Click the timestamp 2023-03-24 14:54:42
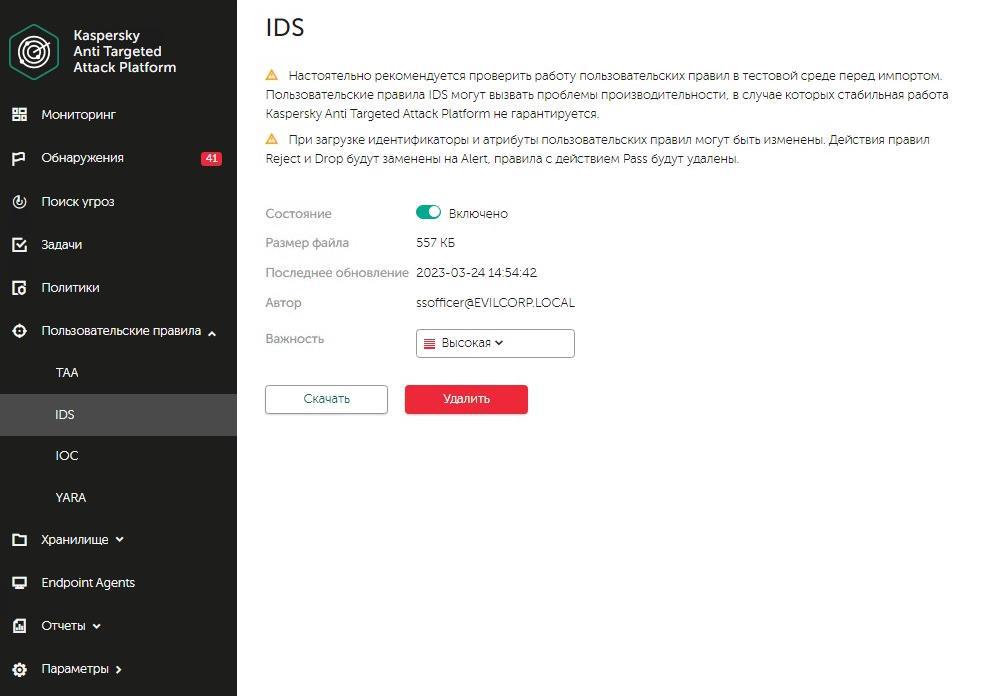 476,272
